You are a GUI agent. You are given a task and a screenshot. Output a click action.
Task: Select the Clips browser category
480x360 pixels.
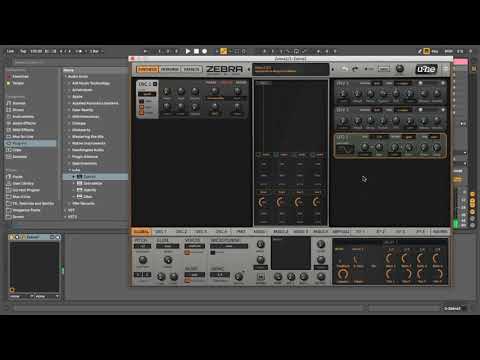coord(17,150)
